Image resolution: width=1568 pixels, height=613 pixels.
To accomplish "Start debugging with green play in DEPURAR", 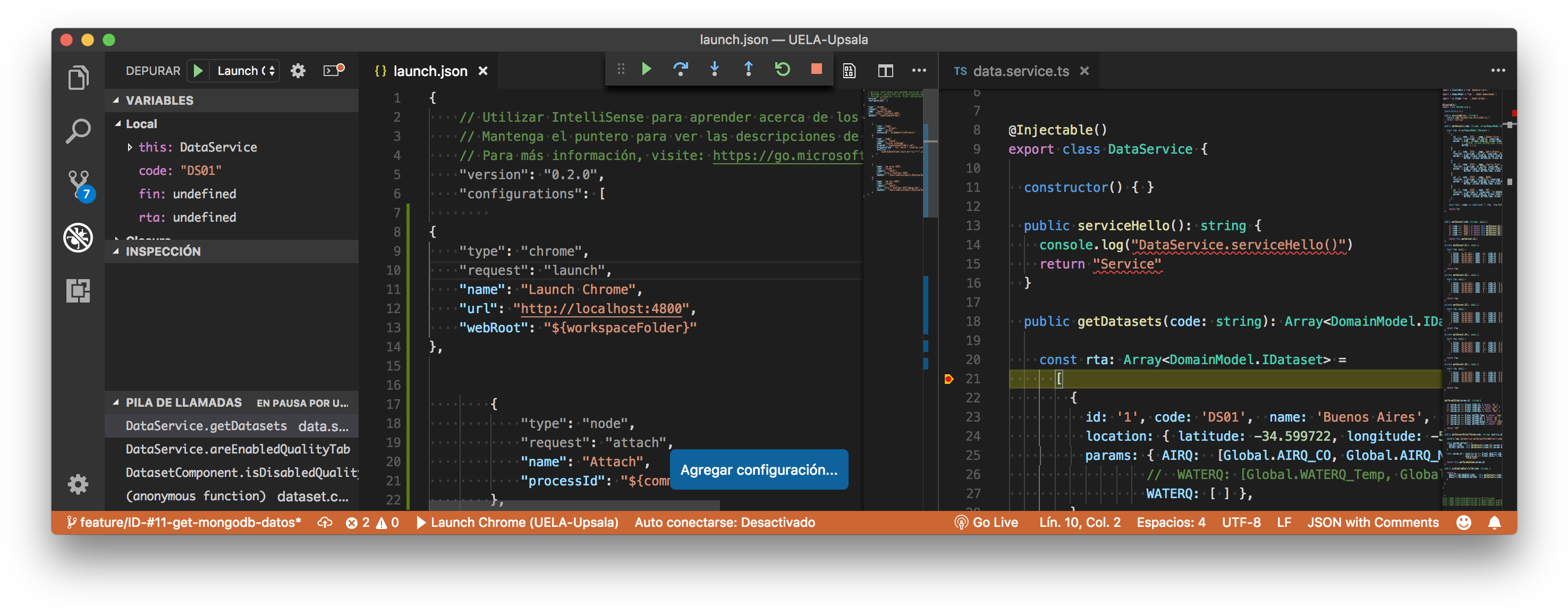I will pos(198,71).
